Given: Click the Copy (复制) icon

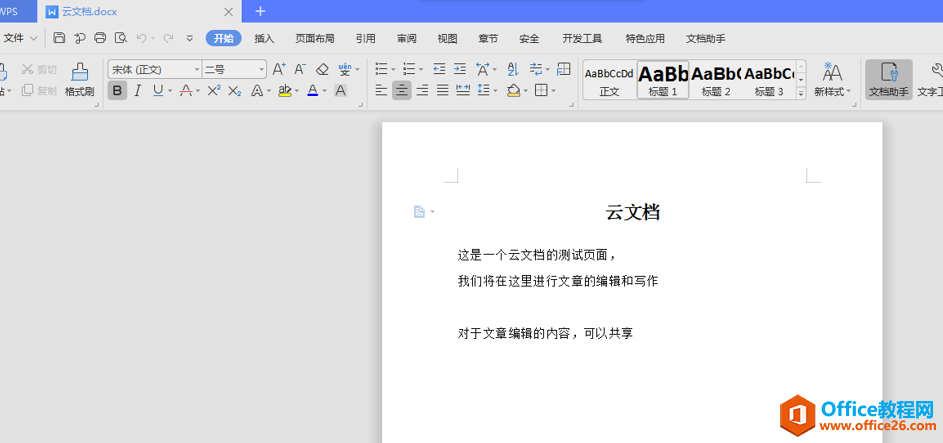Looking at the screenshot, I should click(x=39, y=91).
